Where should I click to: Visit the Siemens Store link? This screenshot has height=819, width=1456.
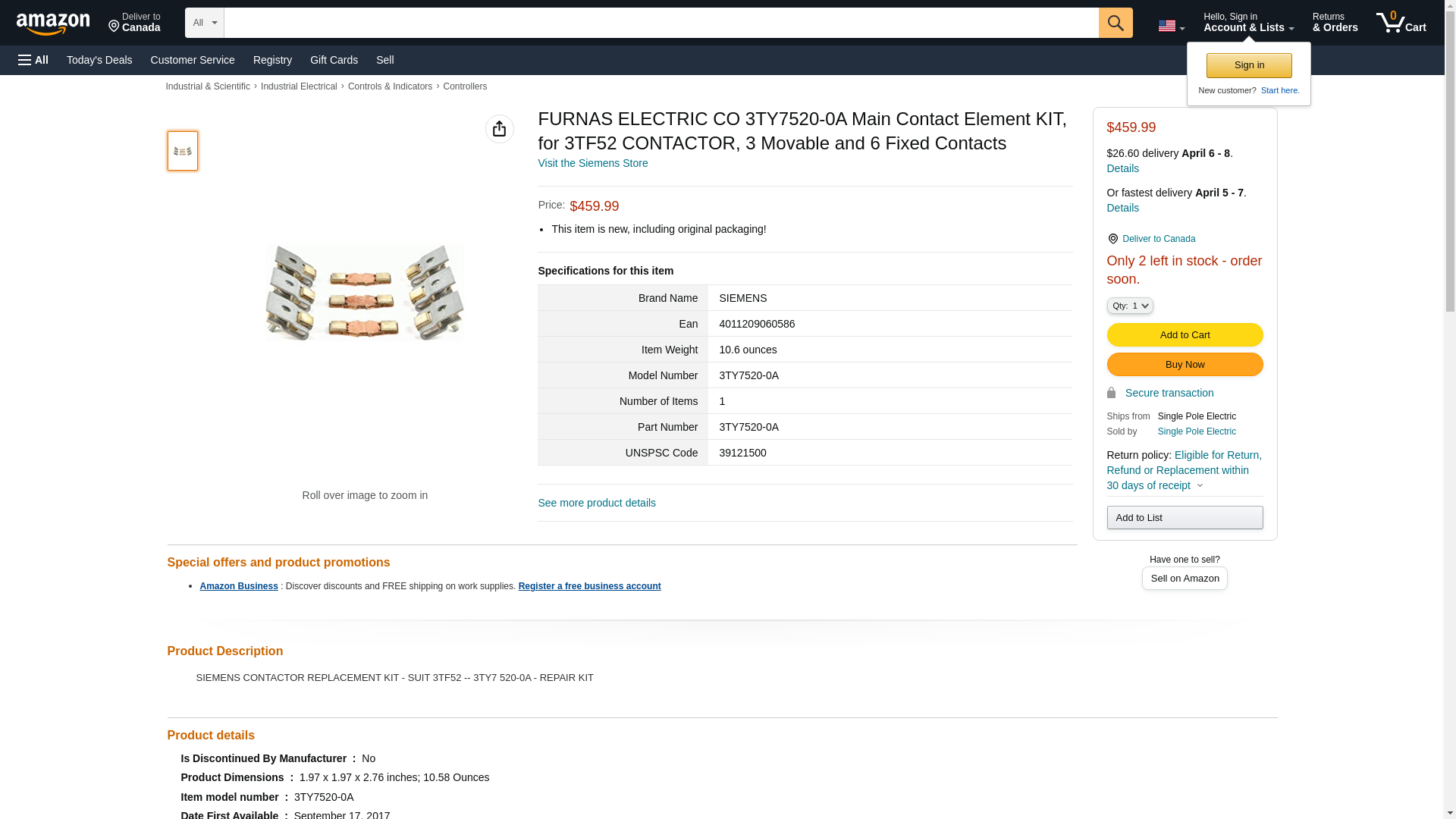[x=592, y=163]
